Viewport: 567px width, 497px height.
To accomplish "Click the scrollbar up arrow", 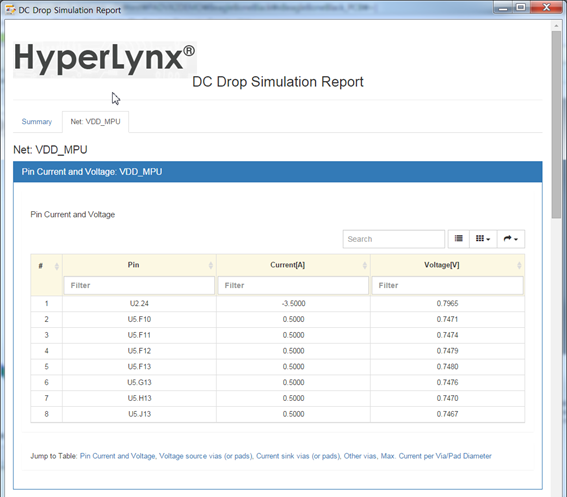I will 556,26.
